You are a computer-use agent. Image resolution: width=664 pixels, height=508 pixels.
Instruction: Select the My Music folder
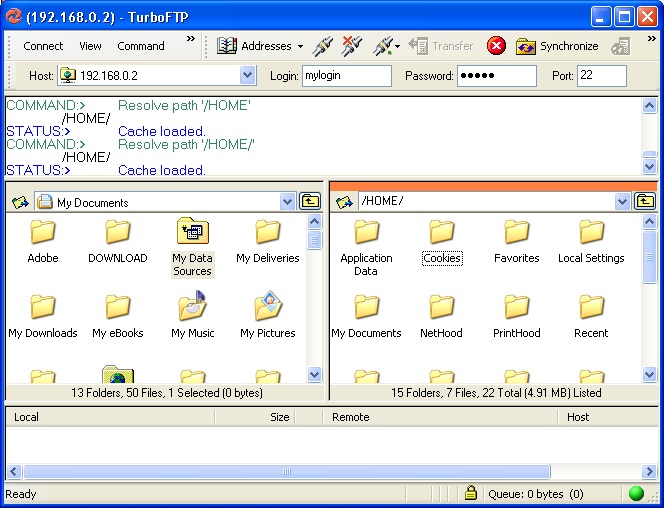coord(193,315)
